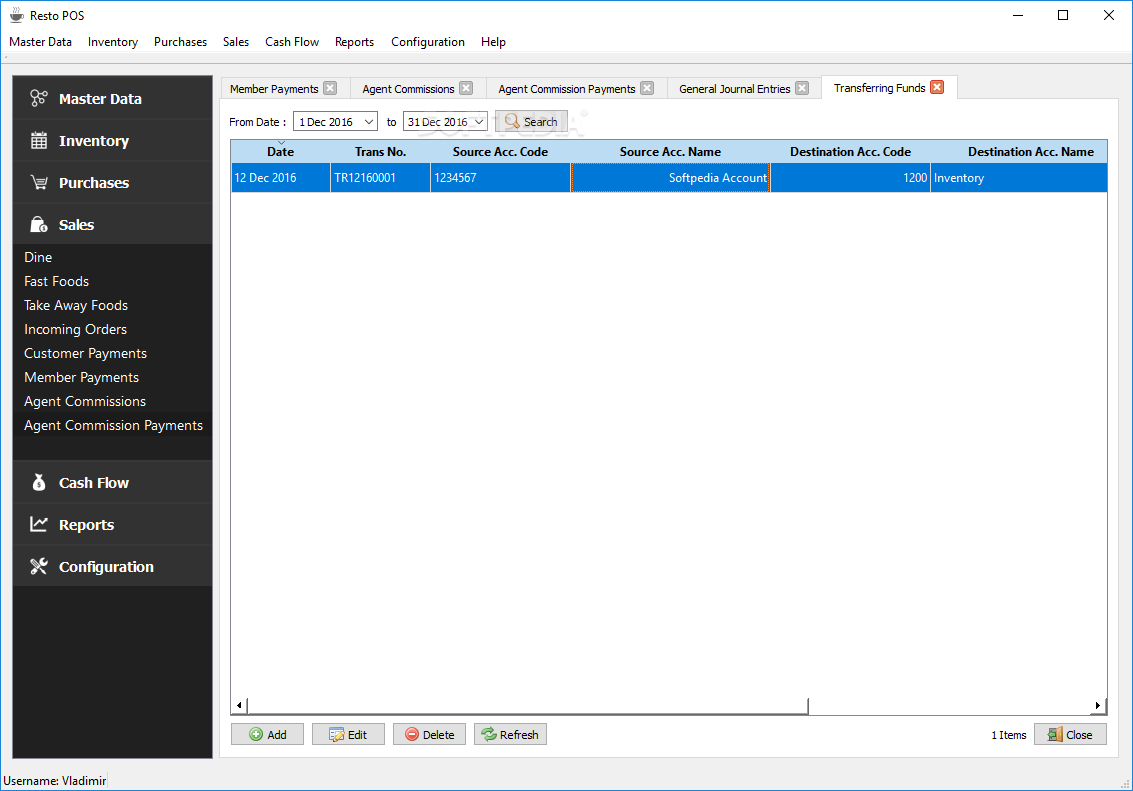Image resolution: width=1133 pixels, height=791 pixels.
Task: Click the Cash Flow money bag icon
Action: coord(38,482)
